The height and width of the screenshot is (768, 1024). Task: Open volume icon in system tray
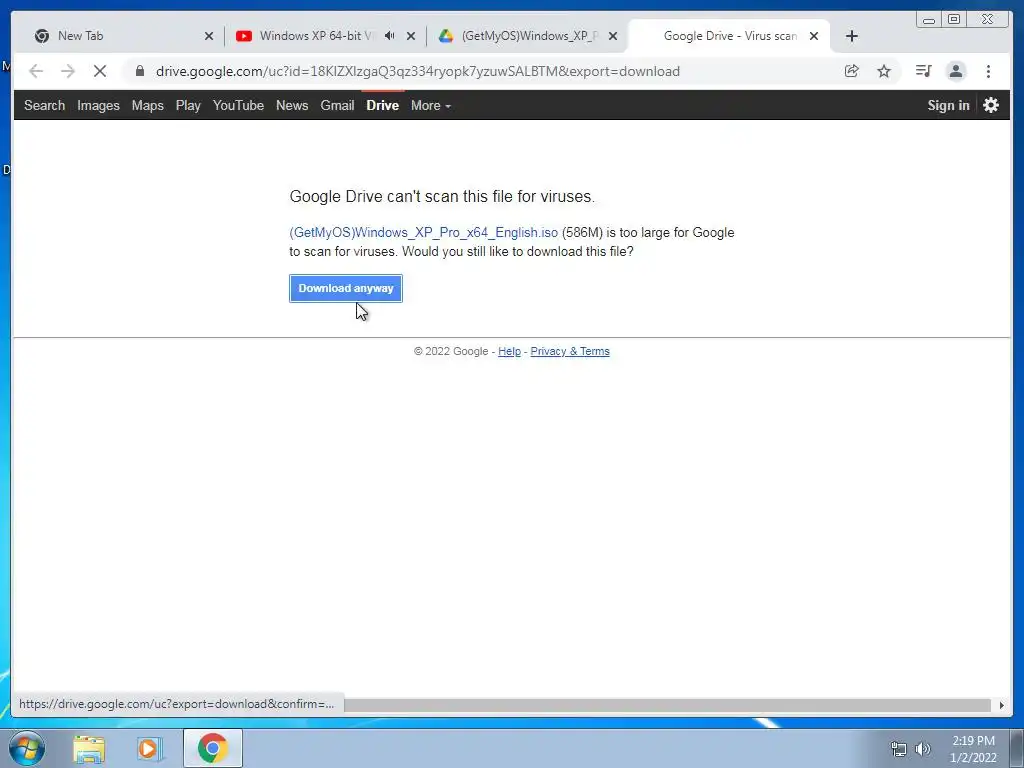click(923, 749)
